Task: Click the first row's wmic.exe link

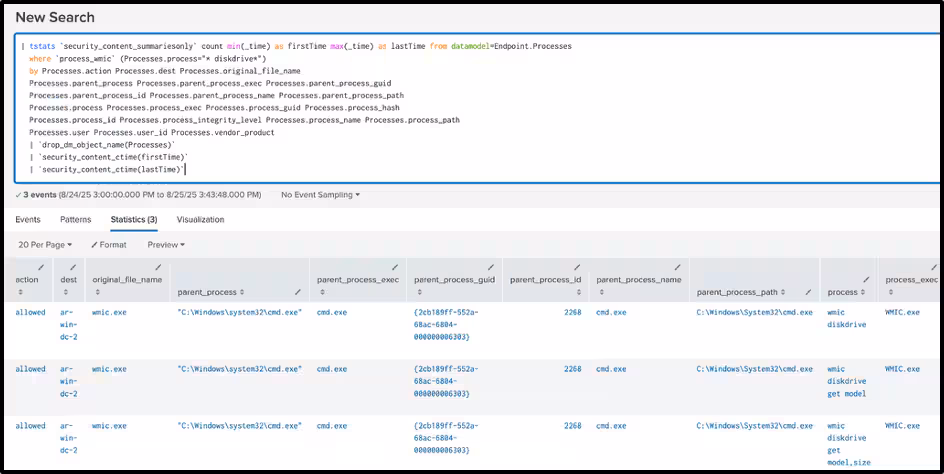Action: pos(109,312)
